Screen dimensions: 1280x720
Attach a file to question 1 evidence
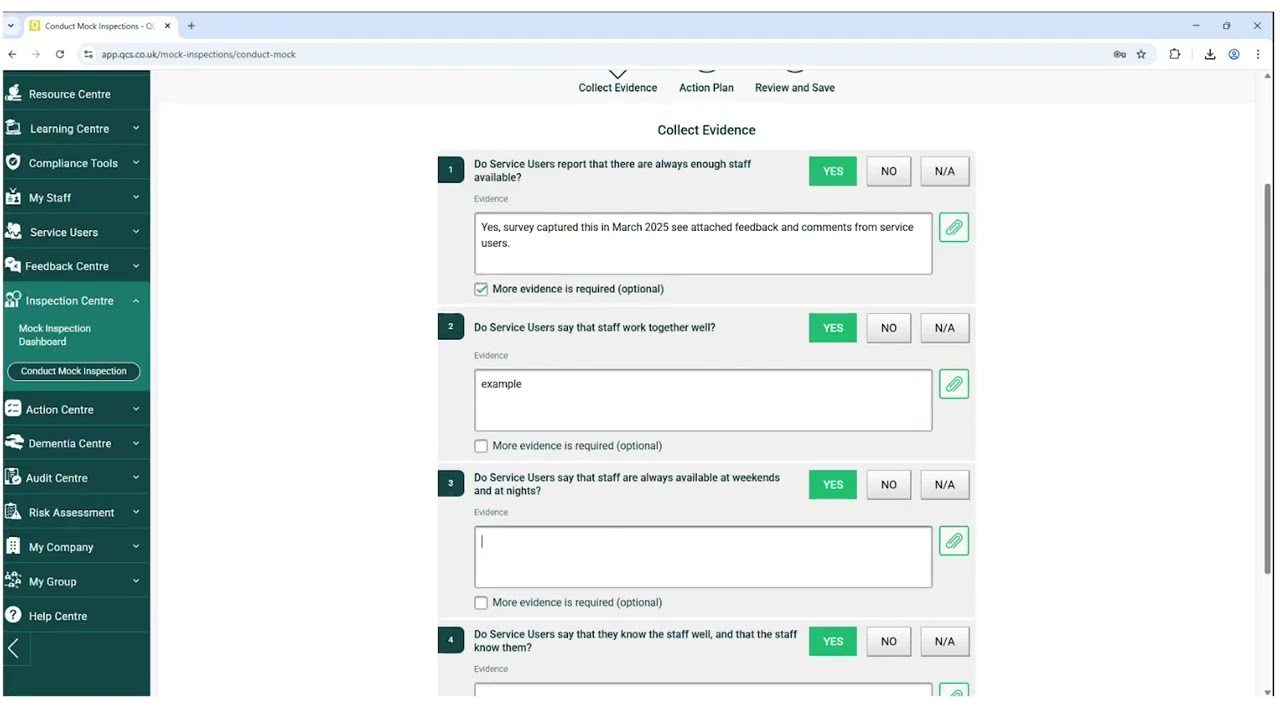click(954, 228)
